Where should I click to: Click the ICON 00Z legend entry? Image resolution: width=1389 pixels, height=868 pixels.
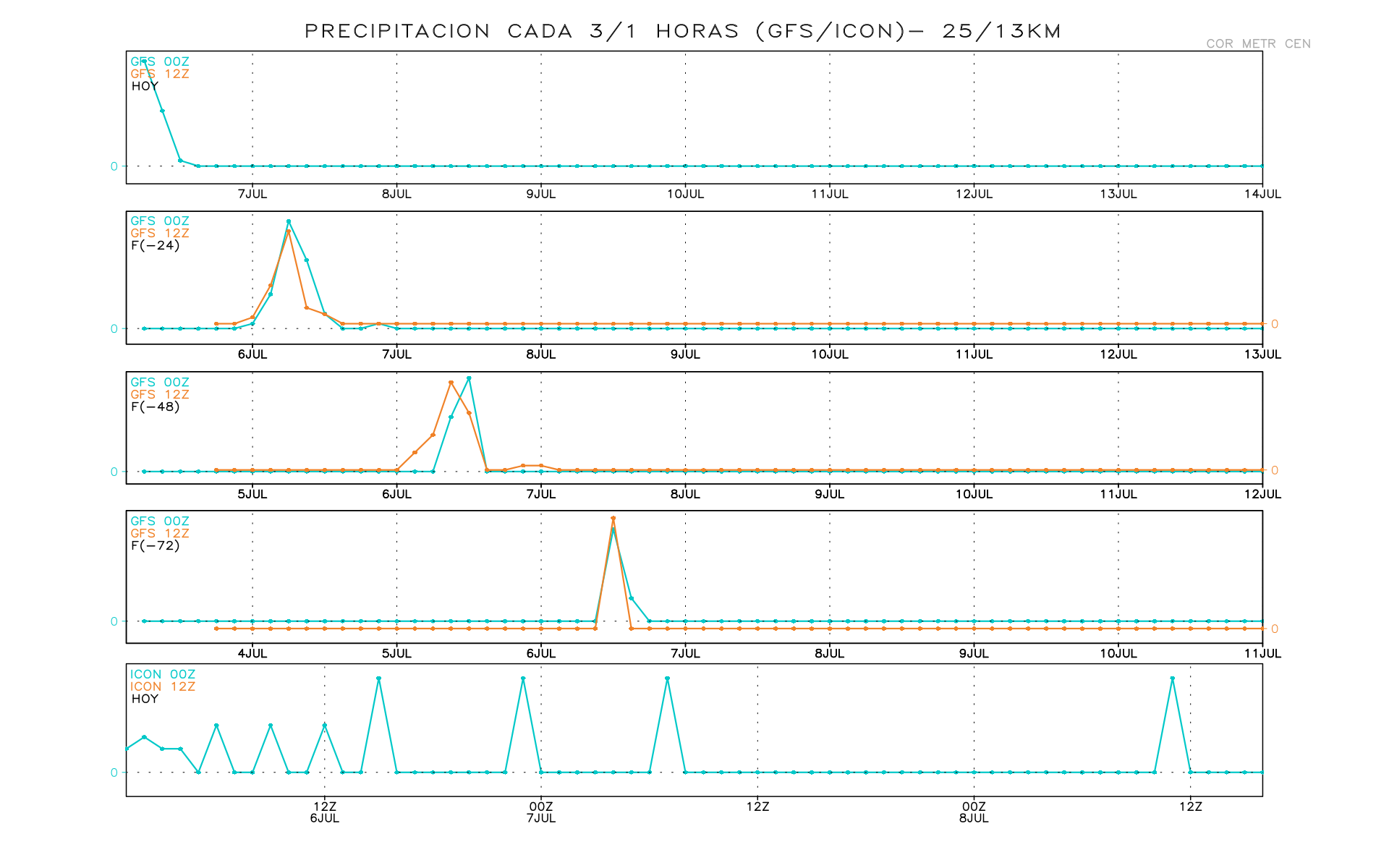pos(163,674)
